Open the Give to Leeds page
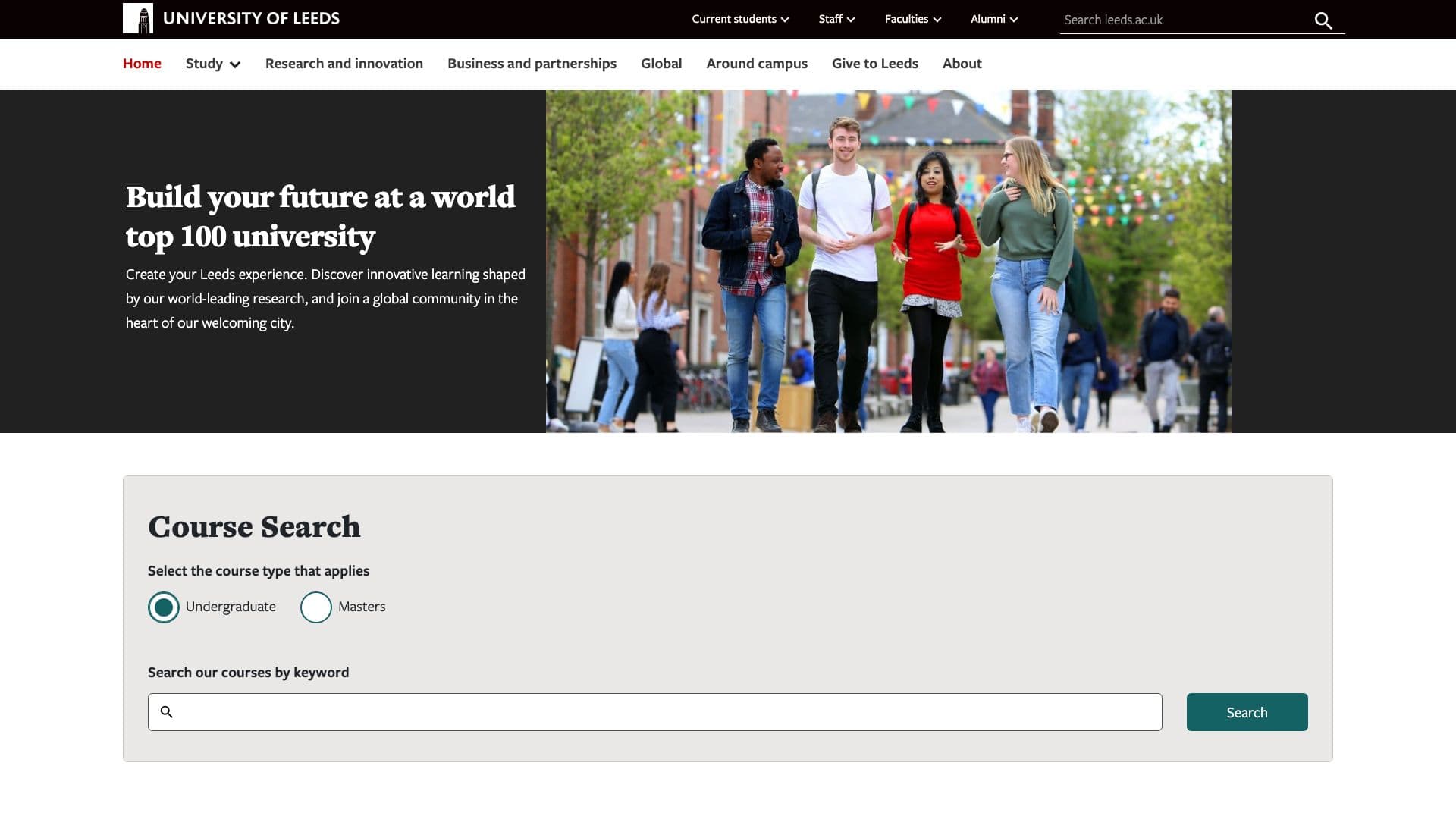 click(874, 64)
